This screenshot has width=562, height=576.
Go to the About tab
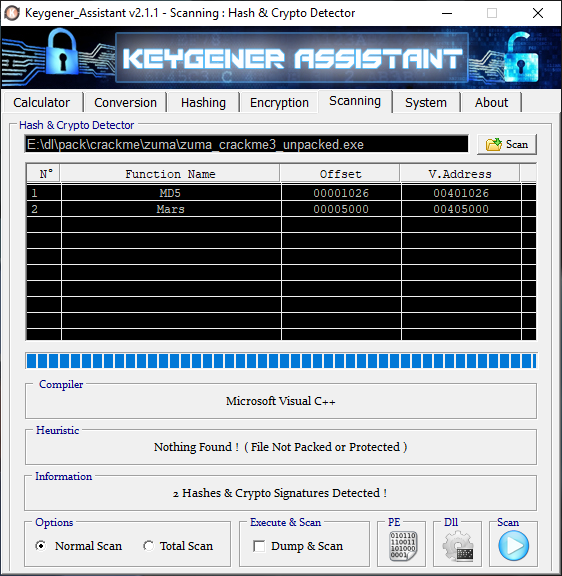pos(491,102)
